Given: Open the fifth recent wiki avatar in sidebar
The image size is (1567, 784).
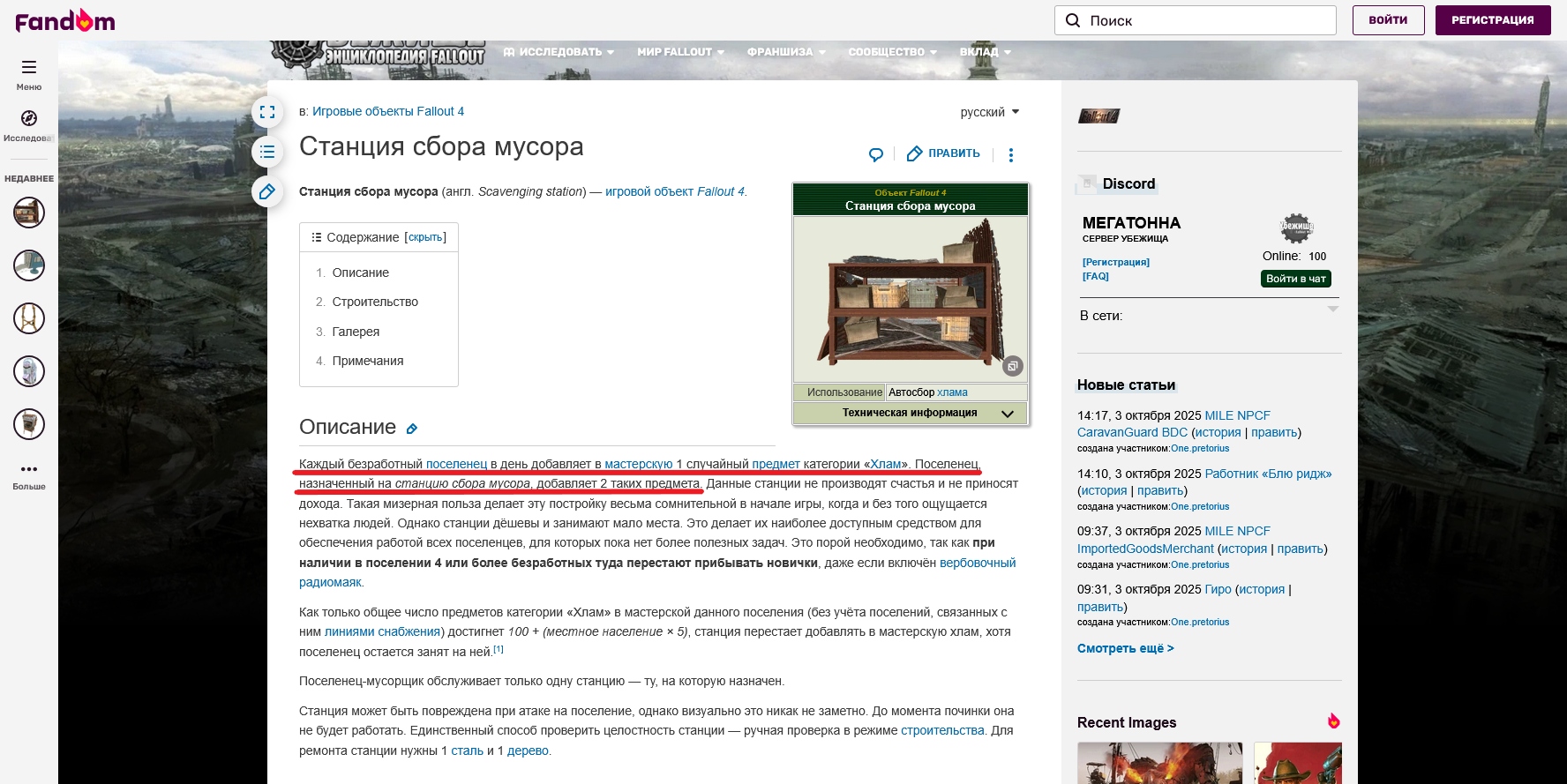Looking at the screenshot, I should pos(29,424).
